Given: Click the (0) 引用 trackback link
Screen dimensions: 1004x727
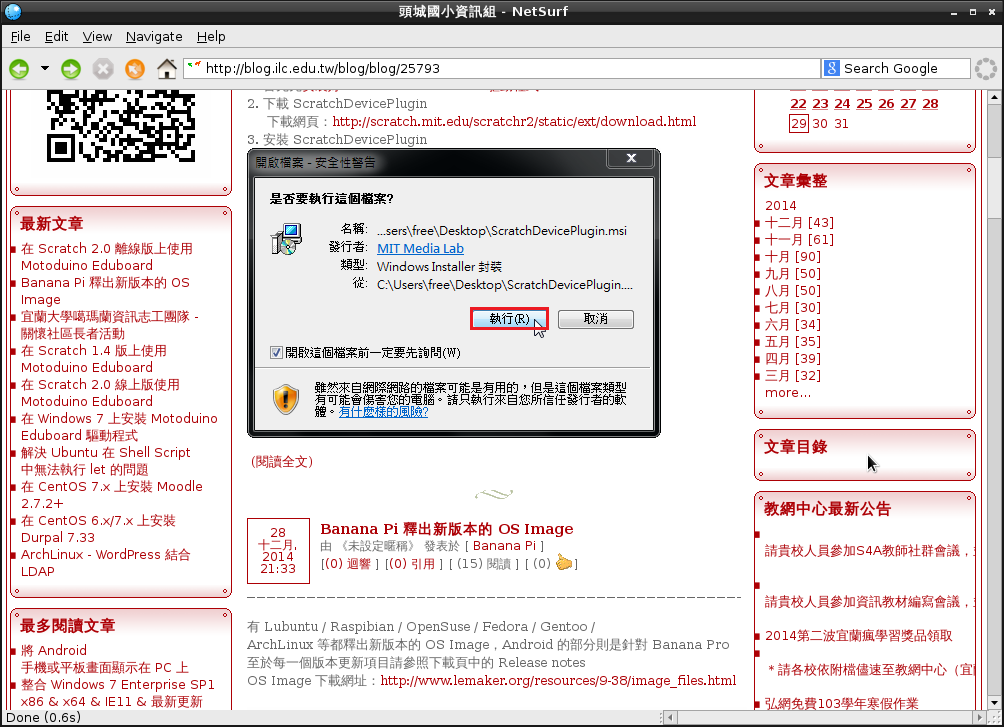Looking at the screenshot, I should (x=412, y=564).
